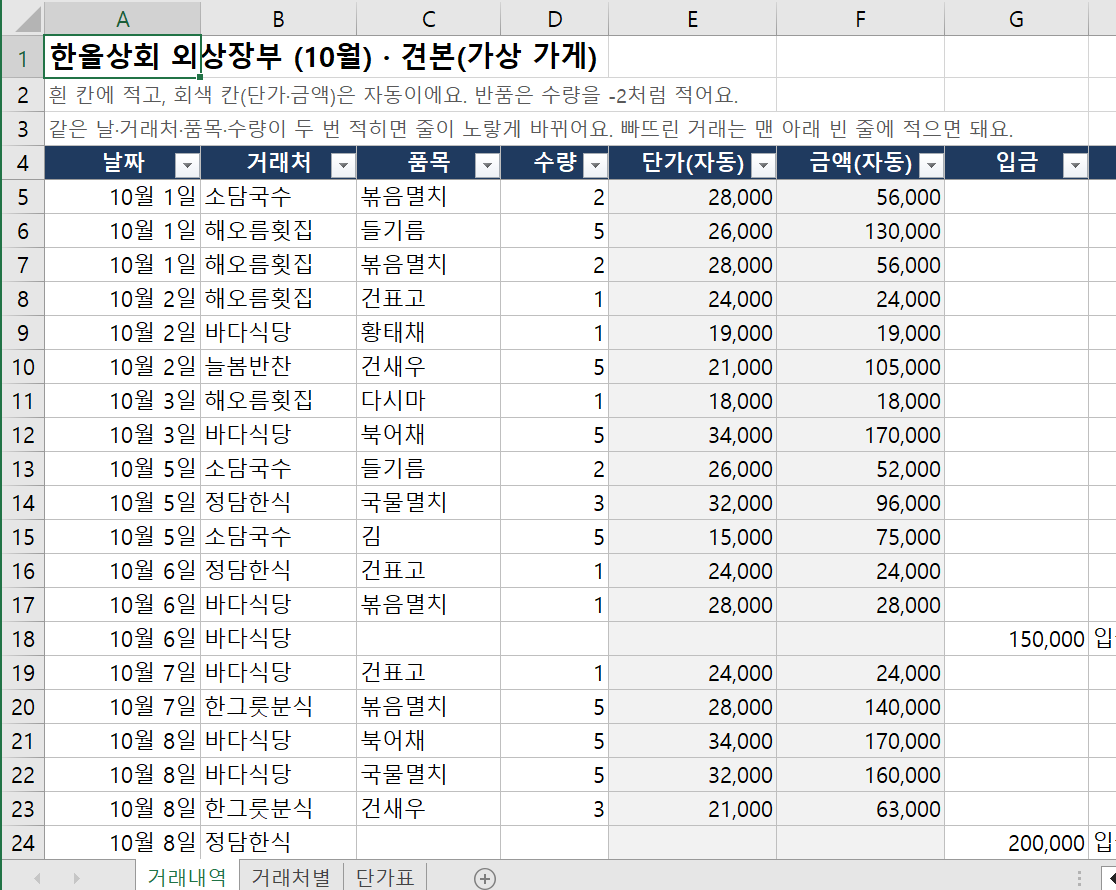This screenshot has width=1116, height=890.
Task: Select 볶음멸치 cell in row 17
Action: [x=428, y=604]
